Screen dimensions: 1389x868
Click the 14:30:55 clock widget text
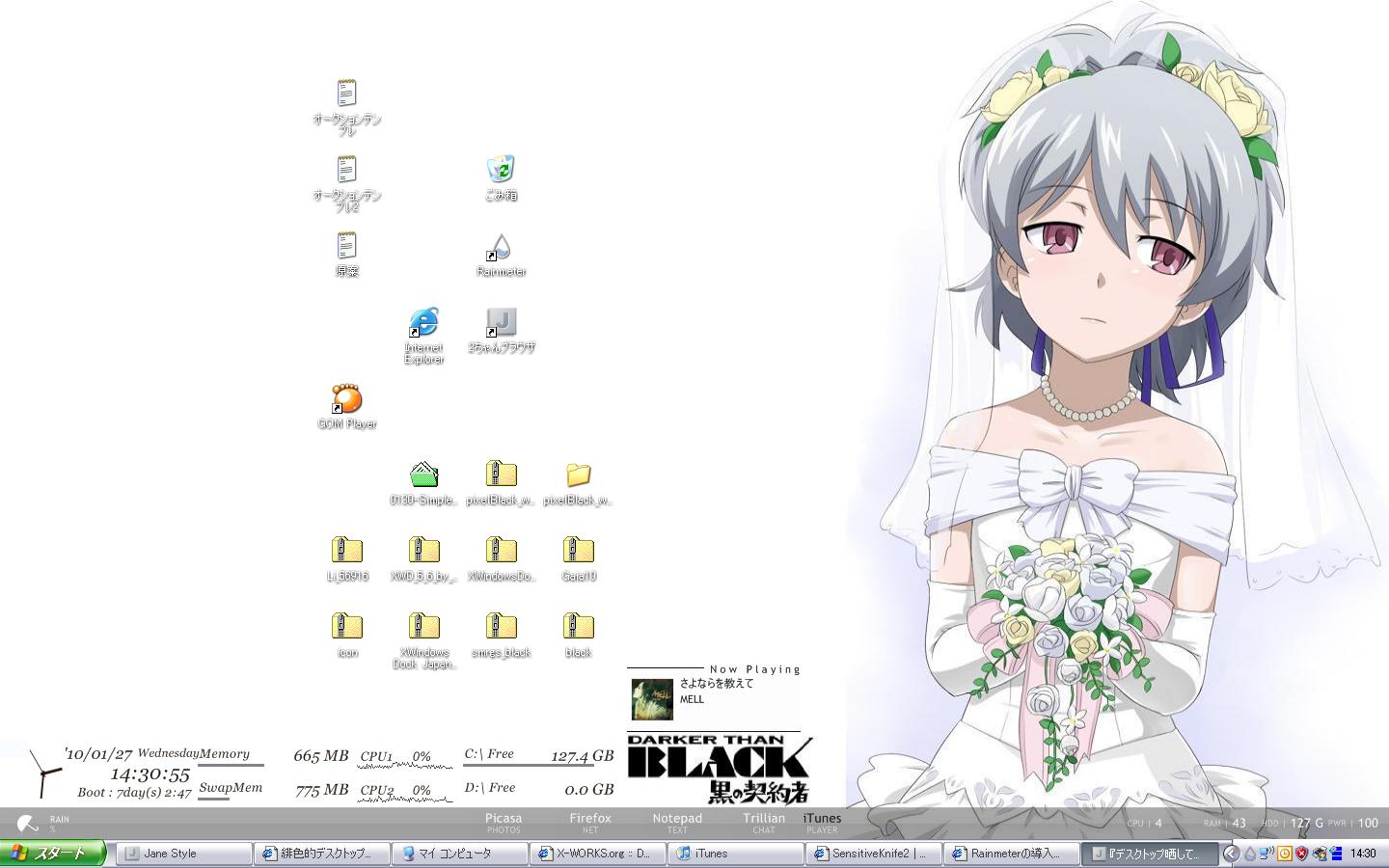tap(150, 773)
